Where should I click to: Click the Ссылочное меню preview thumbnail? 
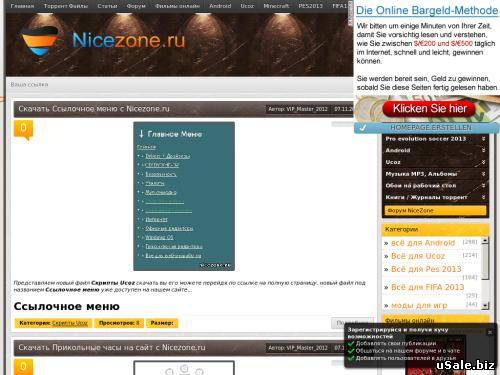[x=184, y=196]
